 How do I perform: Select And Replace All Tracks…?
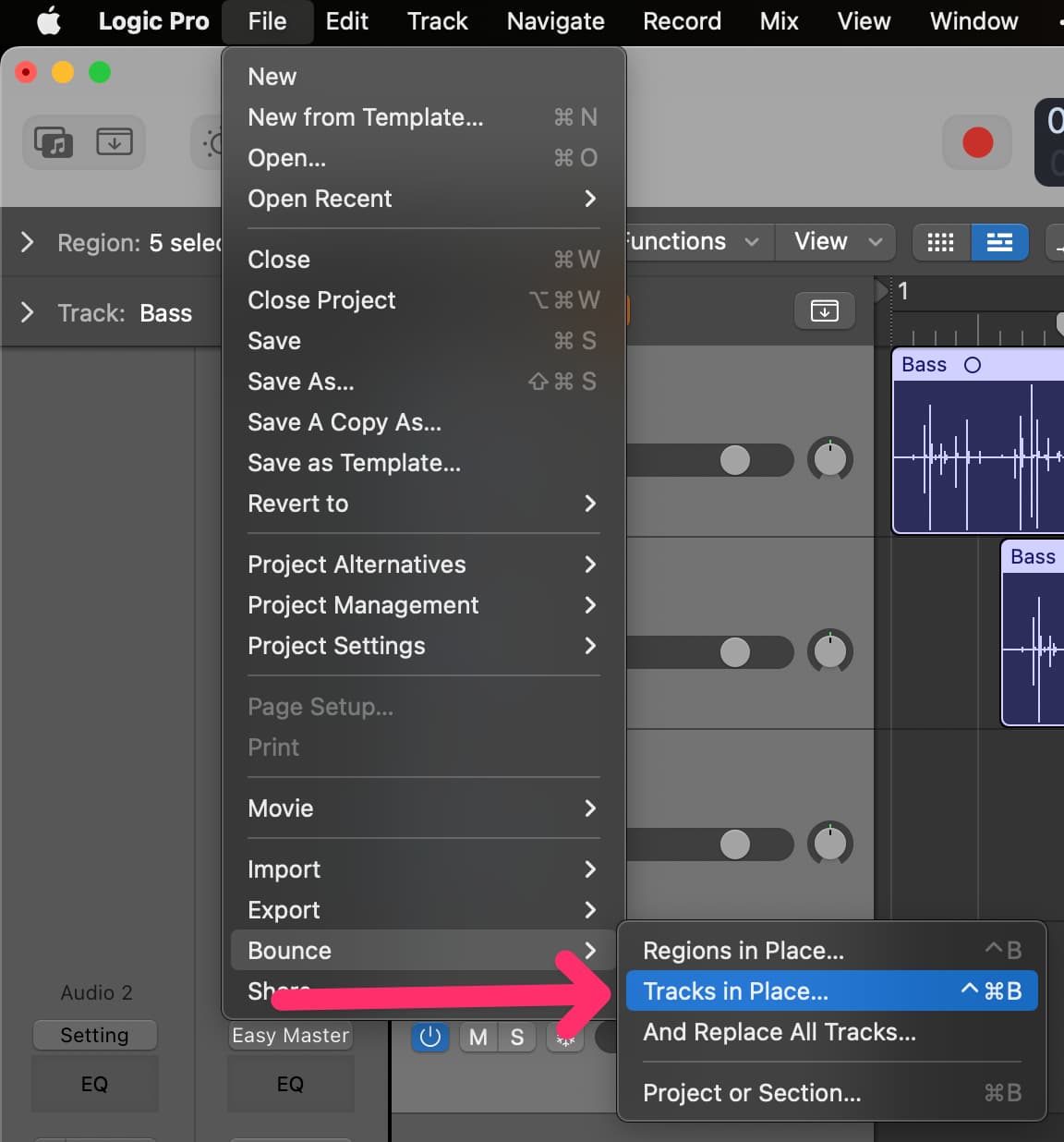click(x=831, y=1032)
